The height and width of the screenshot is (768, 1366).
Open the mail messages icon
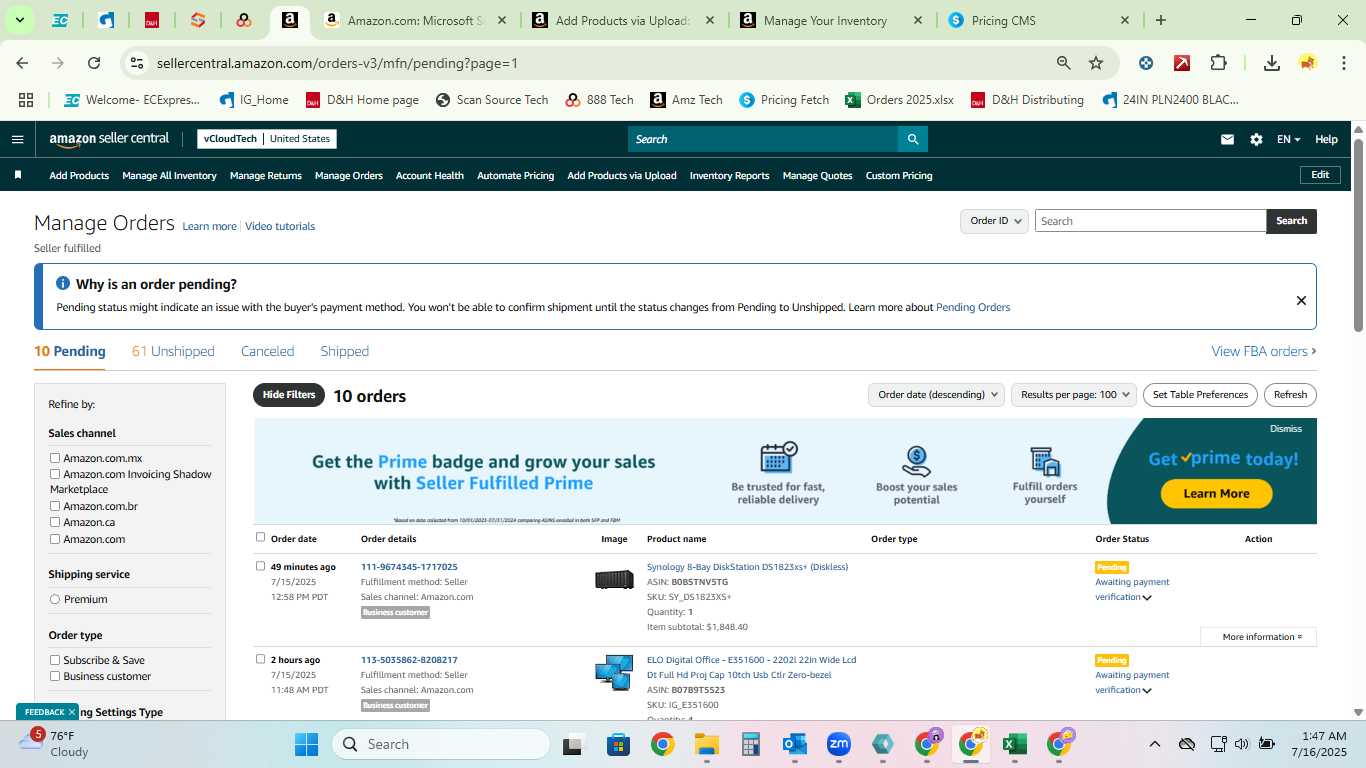tap(1227, 139)
